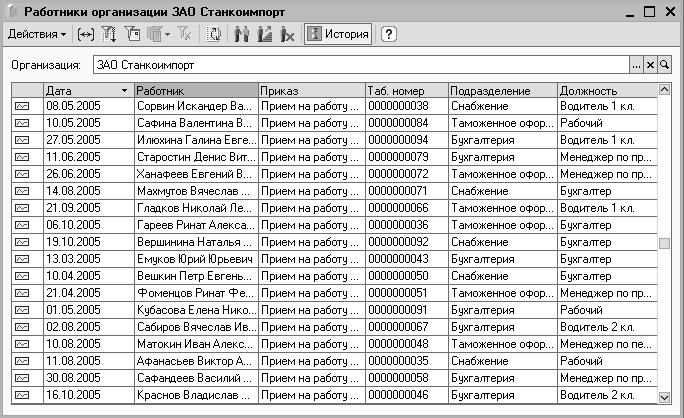Click date cell 16.10.2005
The height and width of the screenshot is (418, 684).
point(89,395)
